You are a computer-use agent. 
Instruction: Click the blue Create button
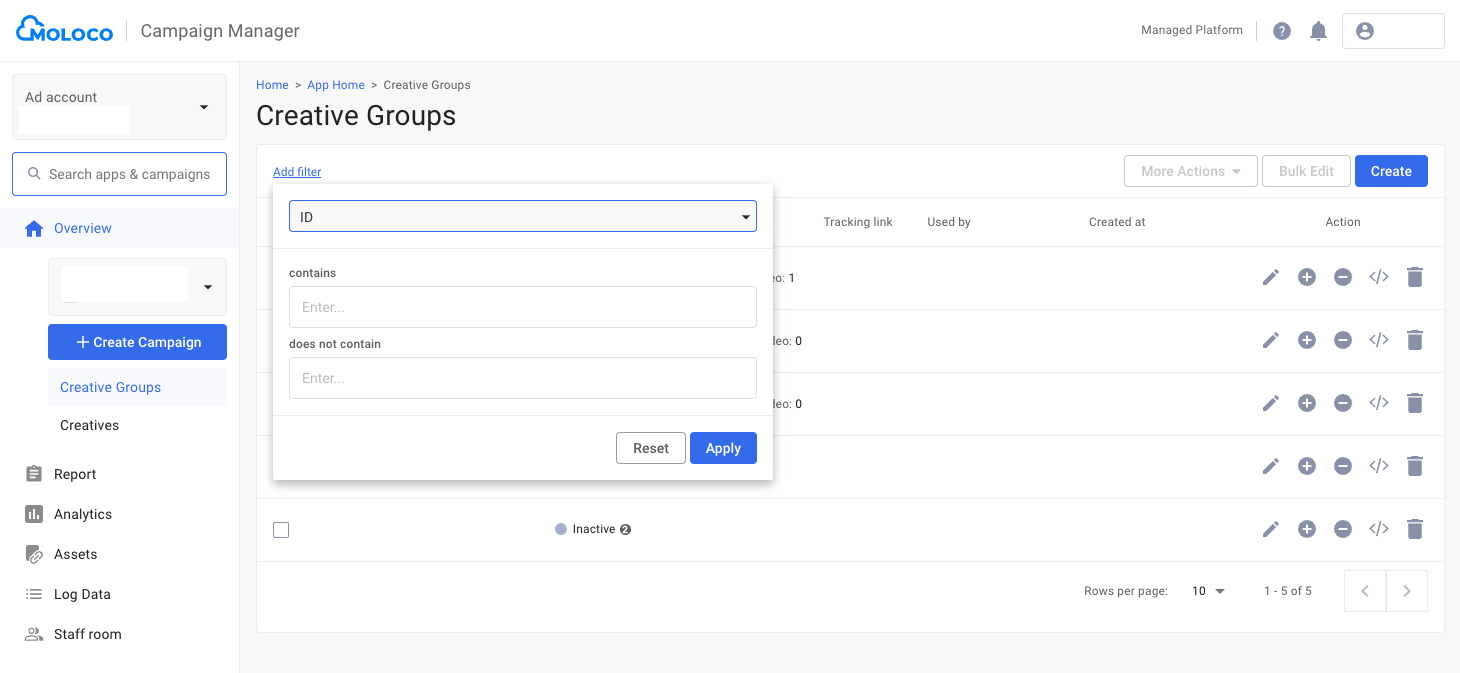click(x=1390, y=171)
